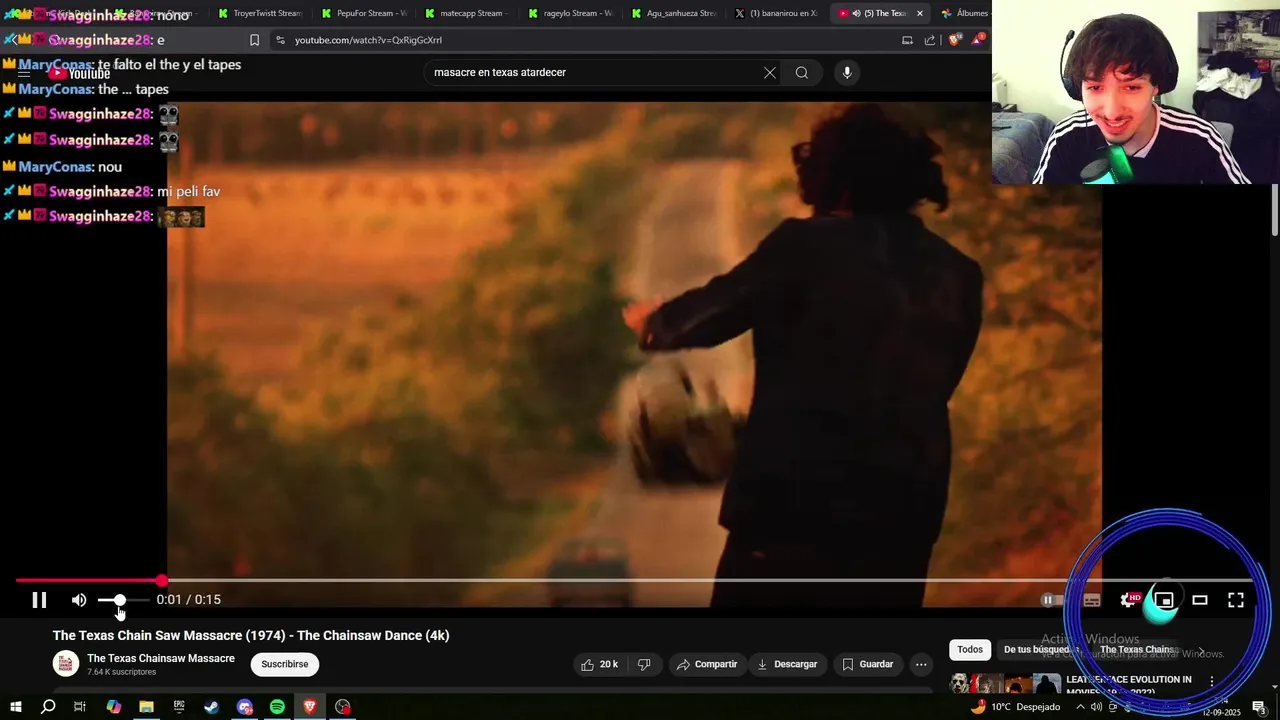The image size is (1280, 720).
Task: Open Epic Games Launcher from taskbar
Action: (x=179, y=707)
